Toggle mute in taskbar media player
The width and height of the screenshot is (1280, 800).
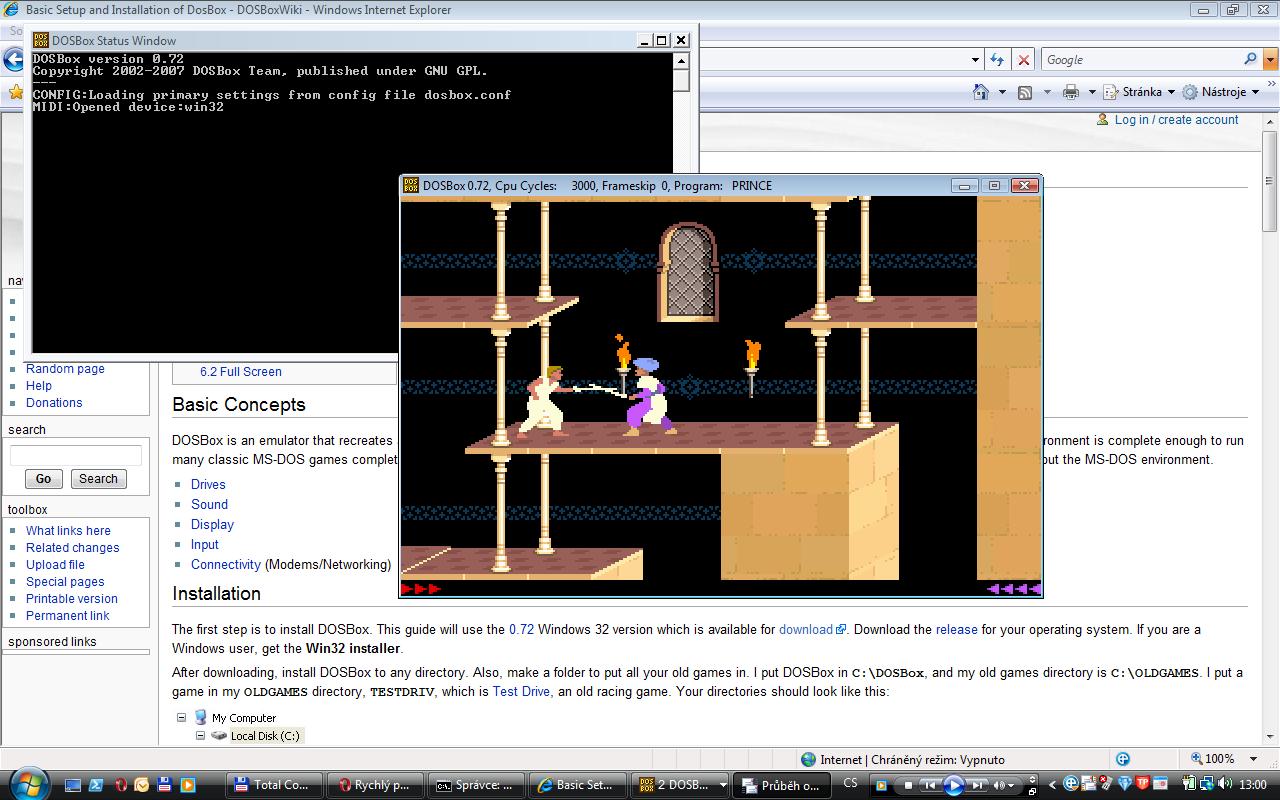tap(1001, 785)
